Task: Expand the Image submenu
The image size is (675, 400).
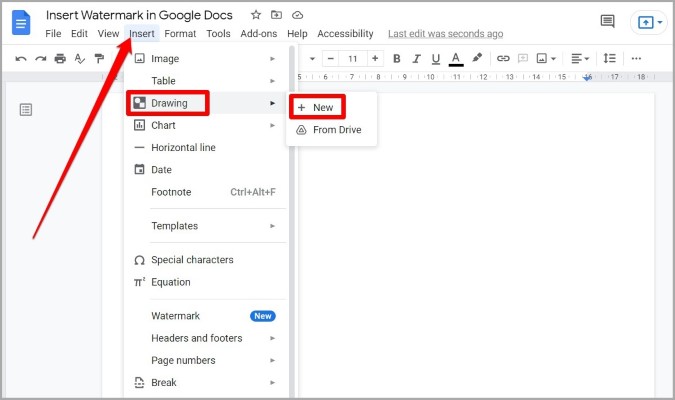Action: [x=206, y=59]
